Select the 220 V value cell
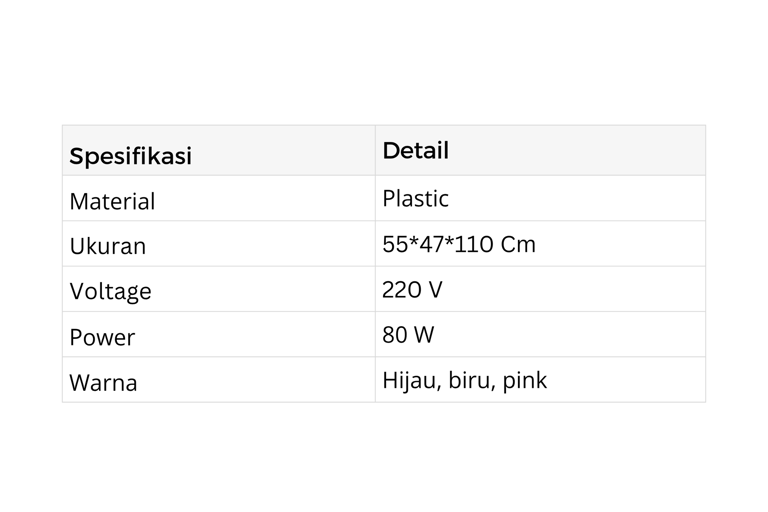The image size is (768, 512). coord(411,290)
